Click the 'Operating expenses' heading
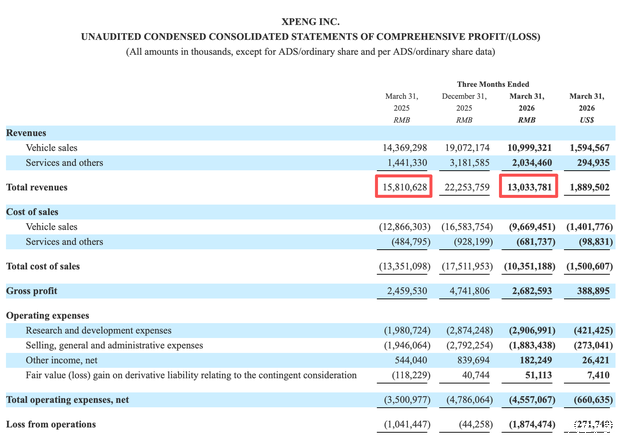Image resolution: width=620 pixels, height=439 pixels. click(47, 316)
